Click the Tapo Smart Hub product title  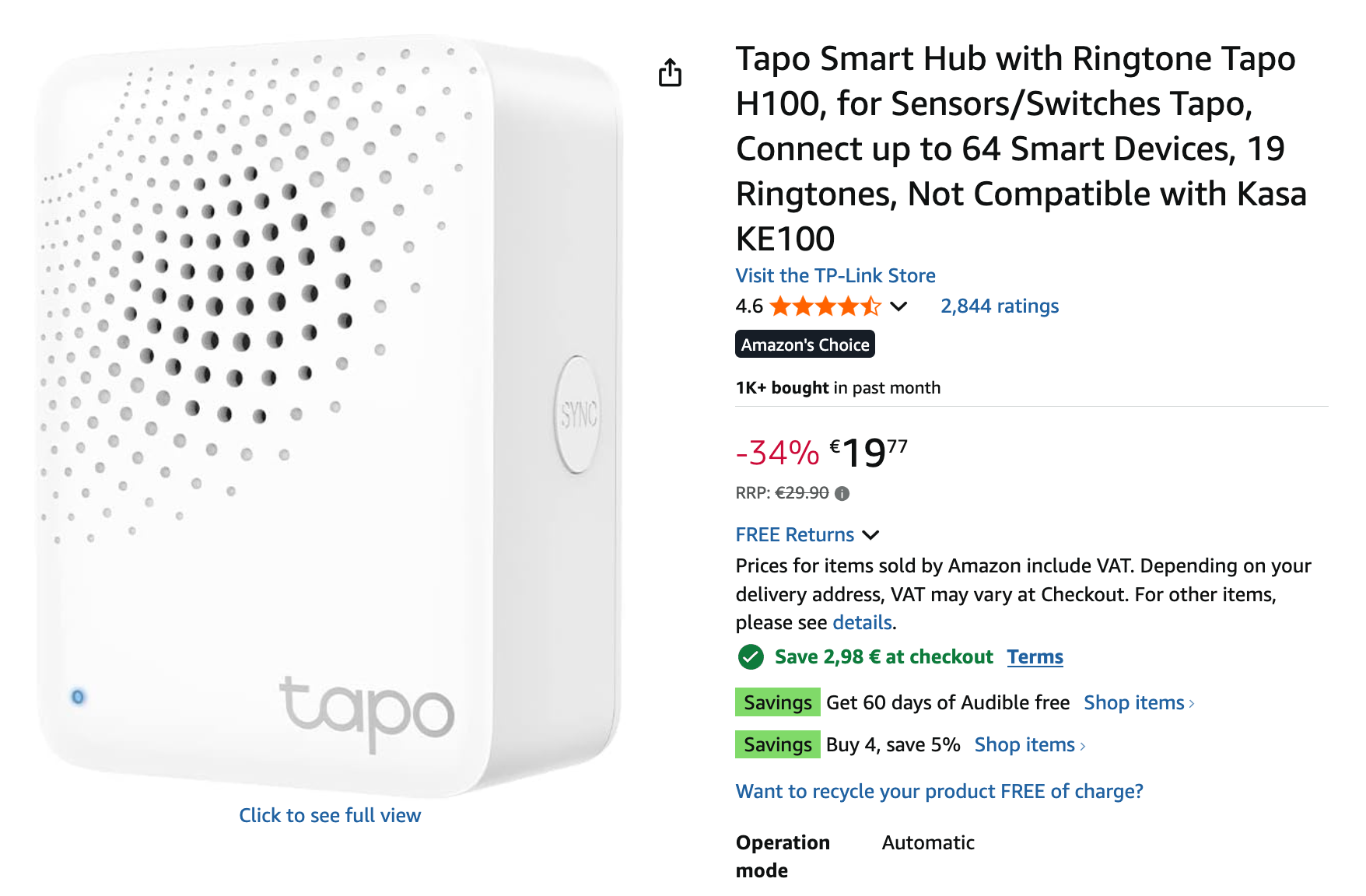pos(1019,148)
